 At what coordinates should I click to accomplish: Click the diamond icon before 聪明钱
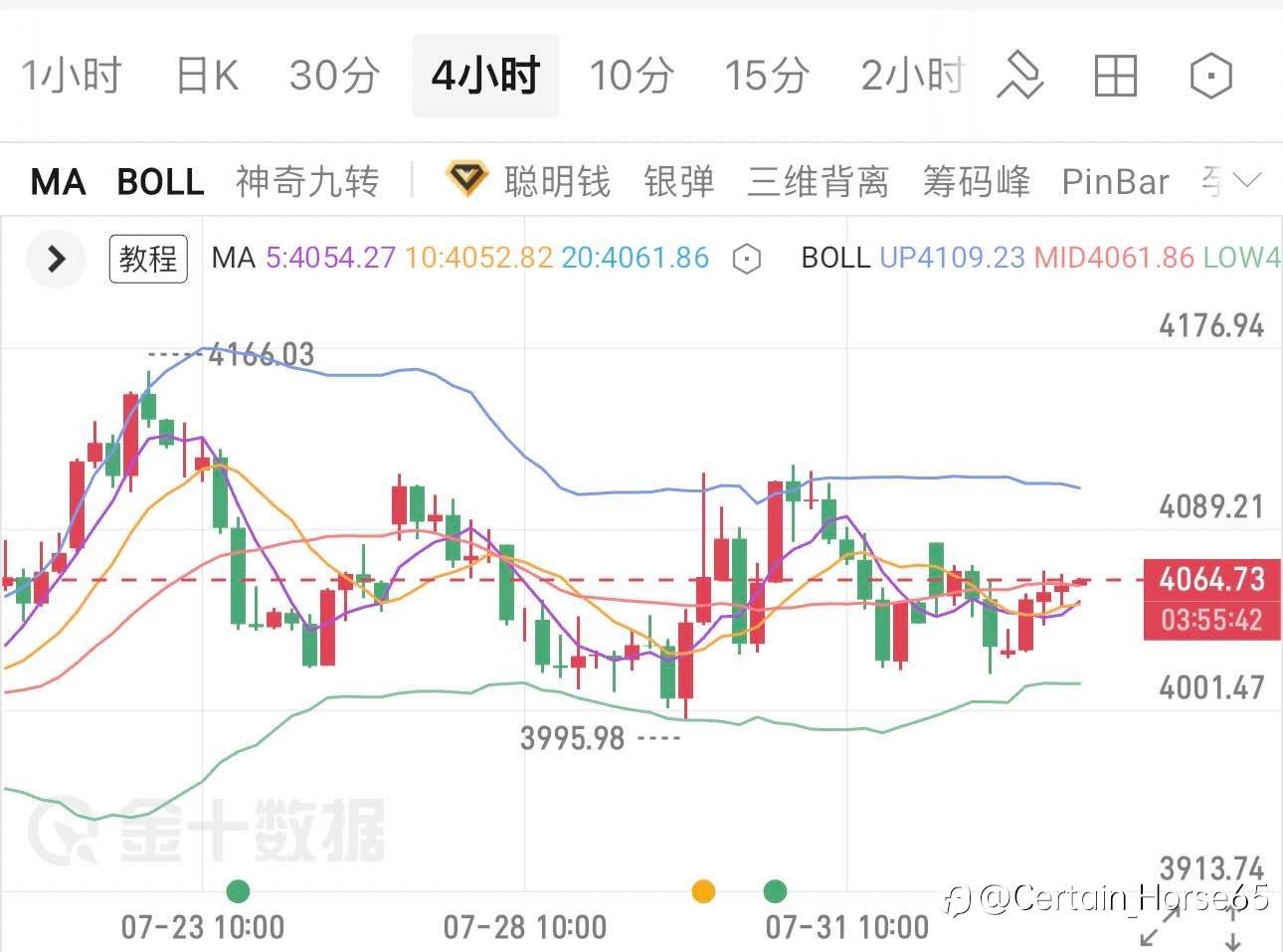point(466,180)
